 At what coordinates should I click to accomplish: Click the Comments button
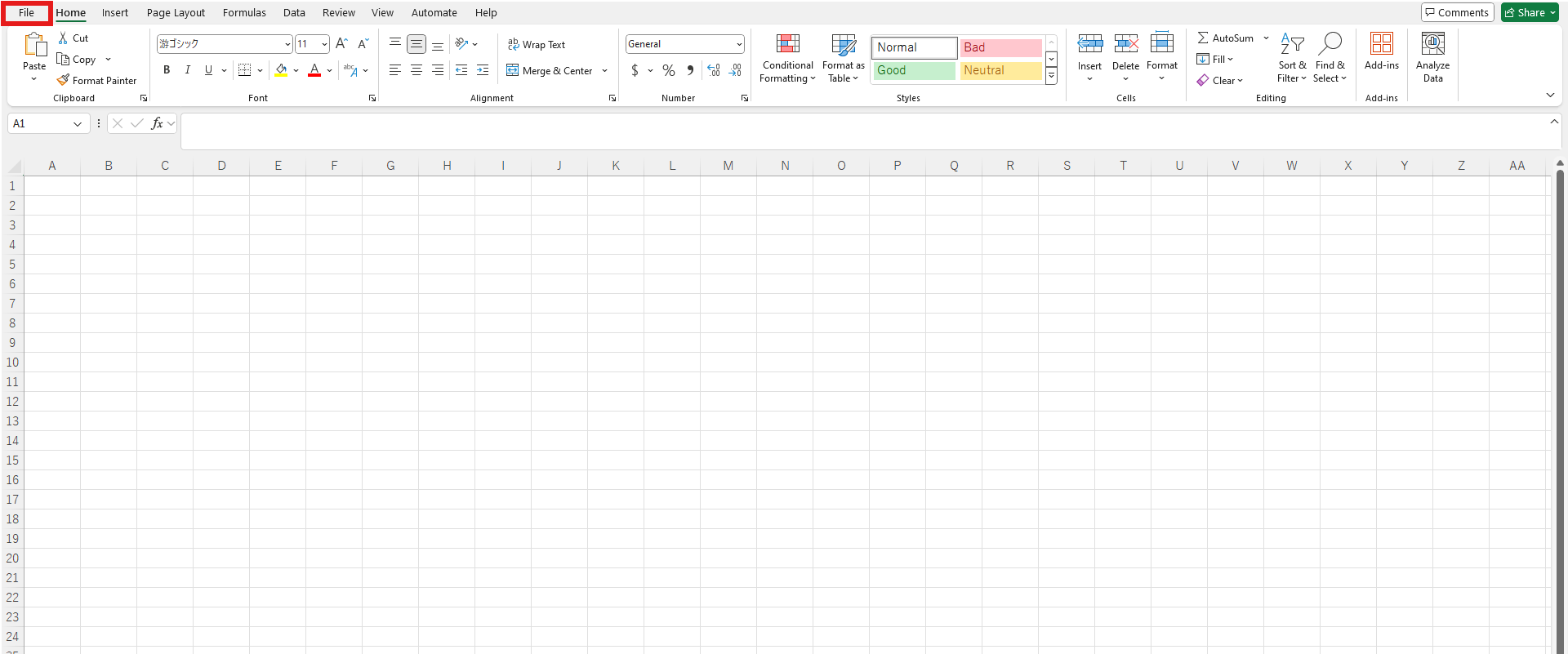tap(1457, 12)
